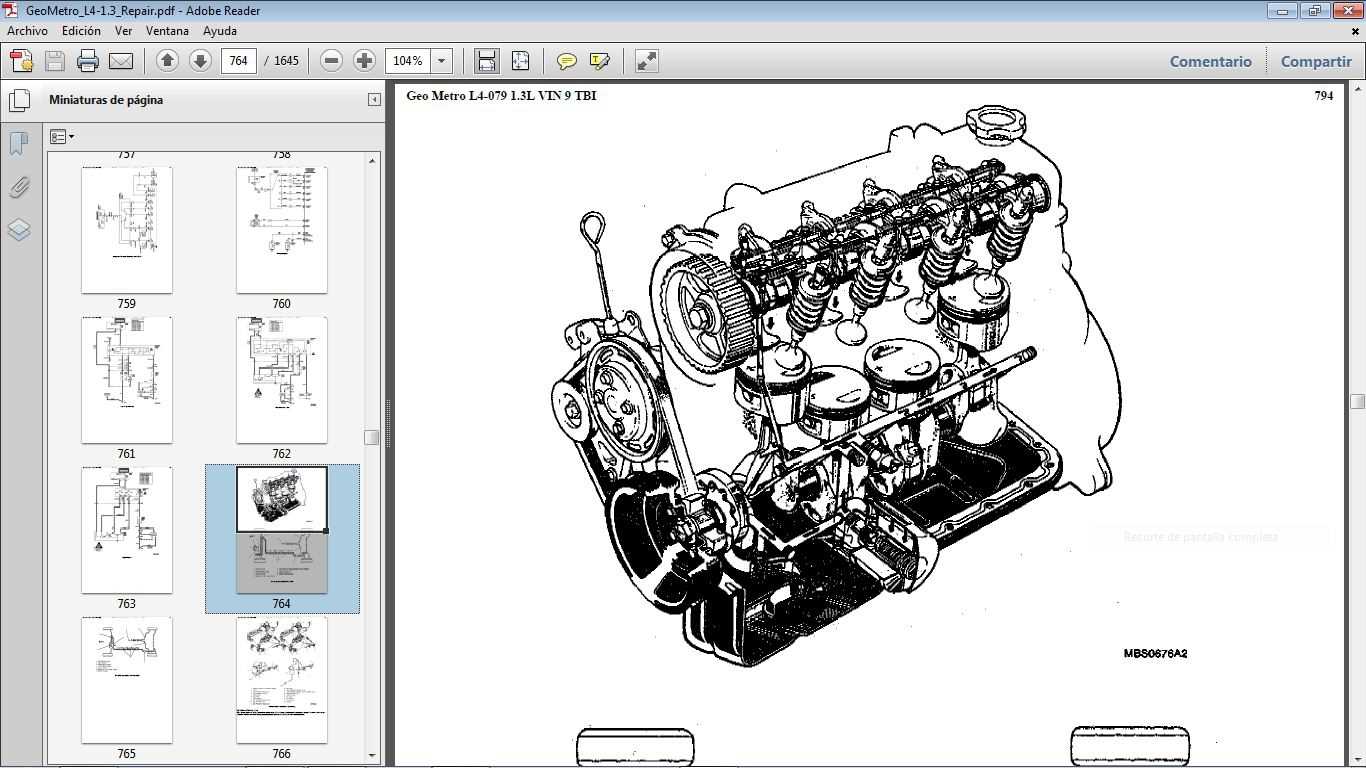The width and height of the screenshot is (1366, 768).
Task: Click the page number field showing 764
Action: coord(239,61)
